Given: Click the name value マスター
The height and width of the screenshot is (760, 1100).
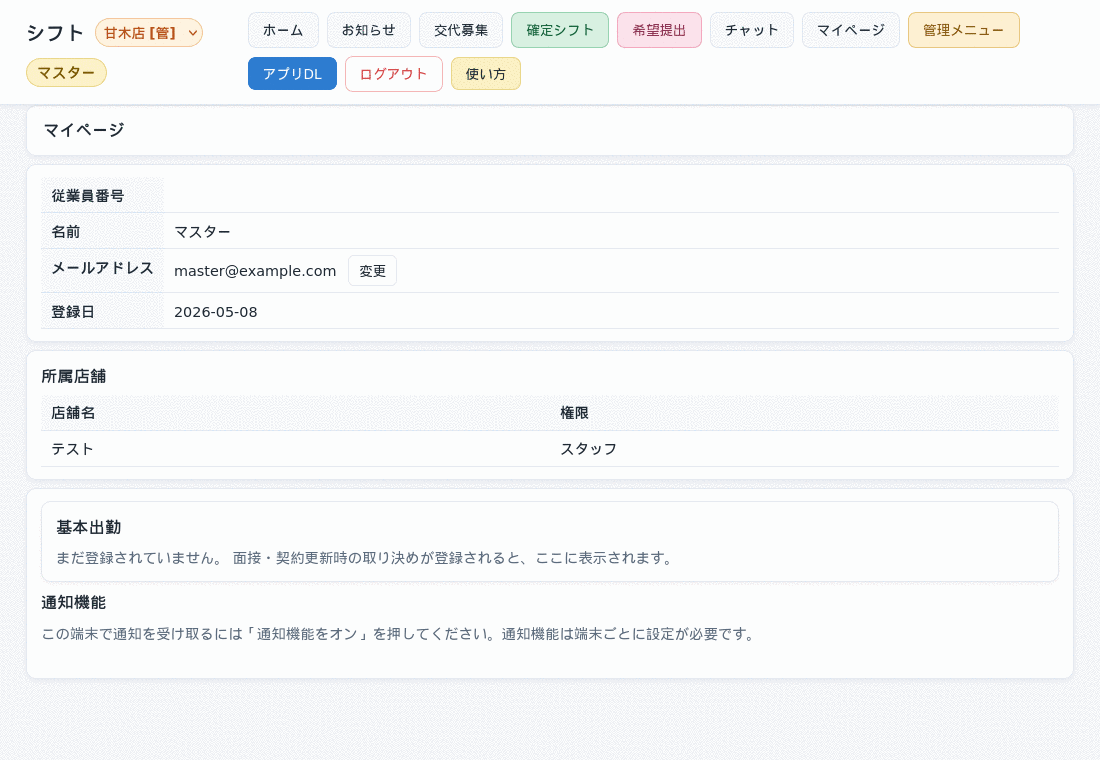Looking at the screenshot, I should (202, 232).
